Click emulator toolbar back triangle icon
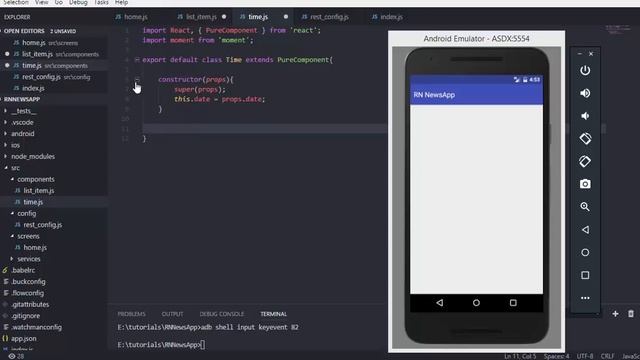This screenshot has height=360, width=640. 585,230
